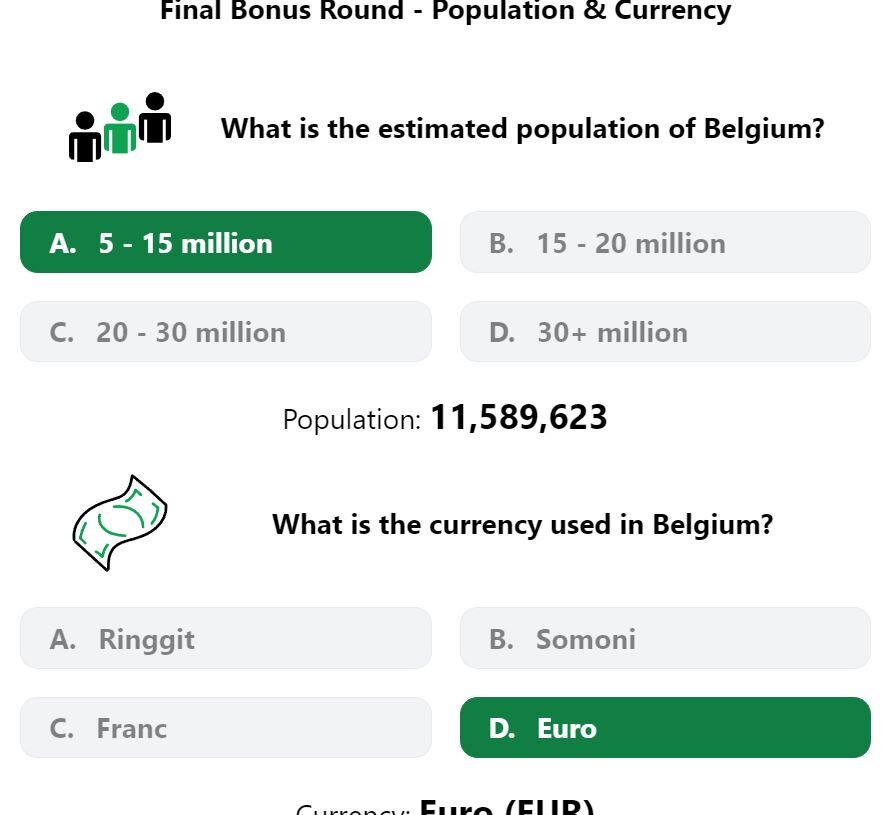Click the "Currency:" result label
This screenshot has width=890, height=815.
352,809
